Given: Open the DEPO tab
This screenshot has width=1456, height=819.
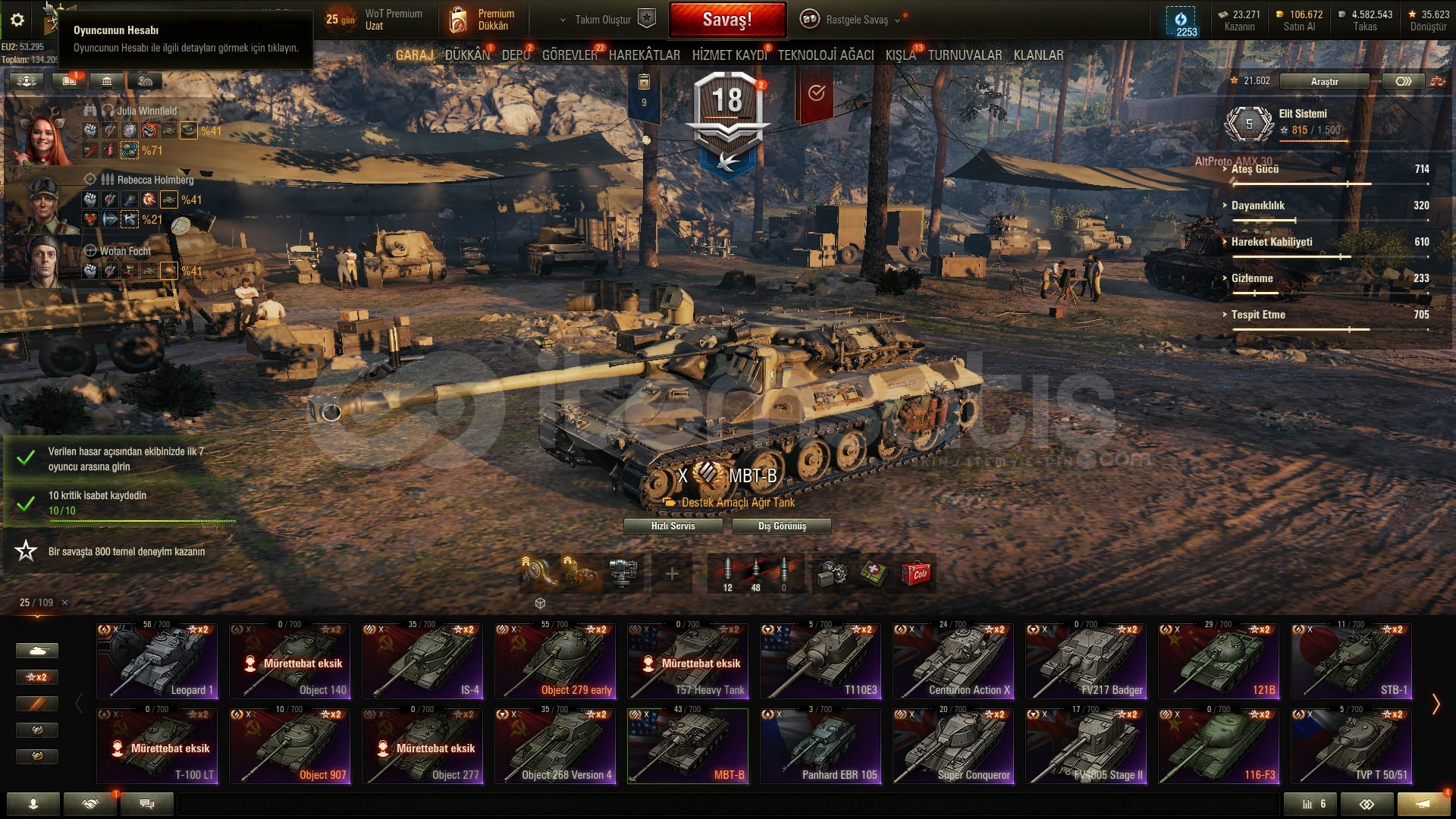Looking at the screenshot, I should [x=516, y=55].
